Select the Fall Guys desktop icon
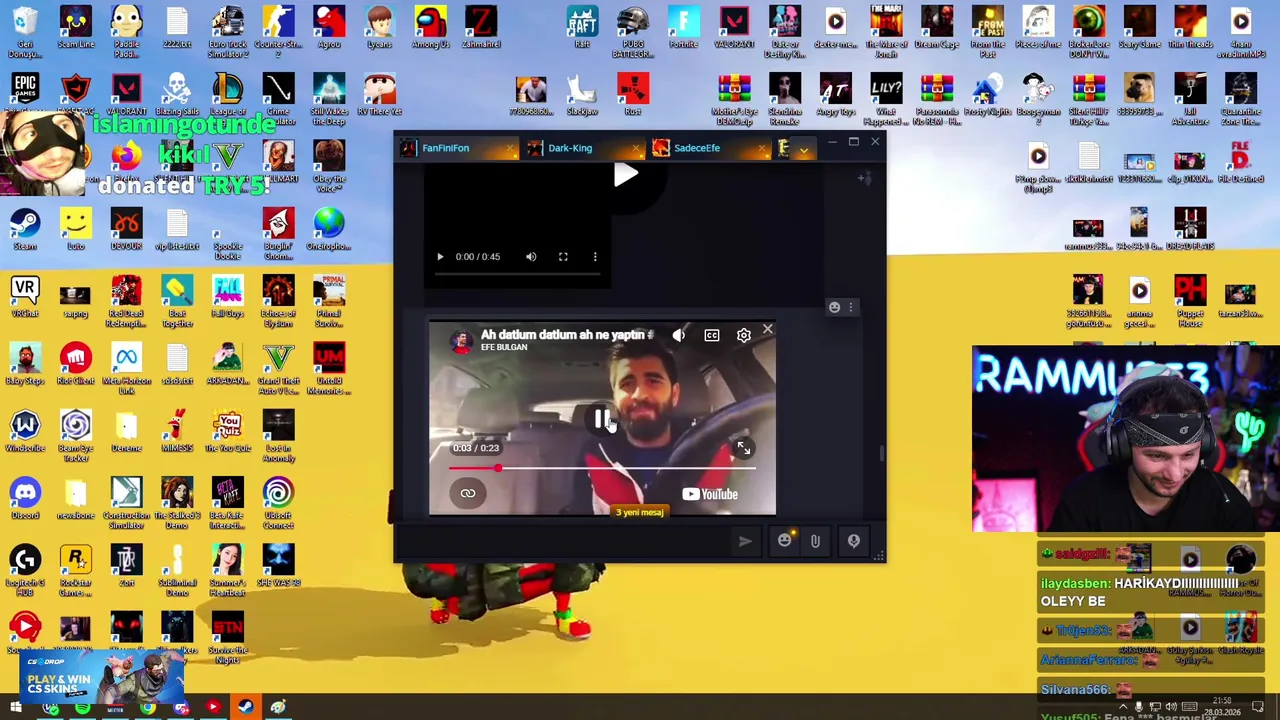Image resolution: width=1280 pixels, height=720 pixels. [227, 296]
